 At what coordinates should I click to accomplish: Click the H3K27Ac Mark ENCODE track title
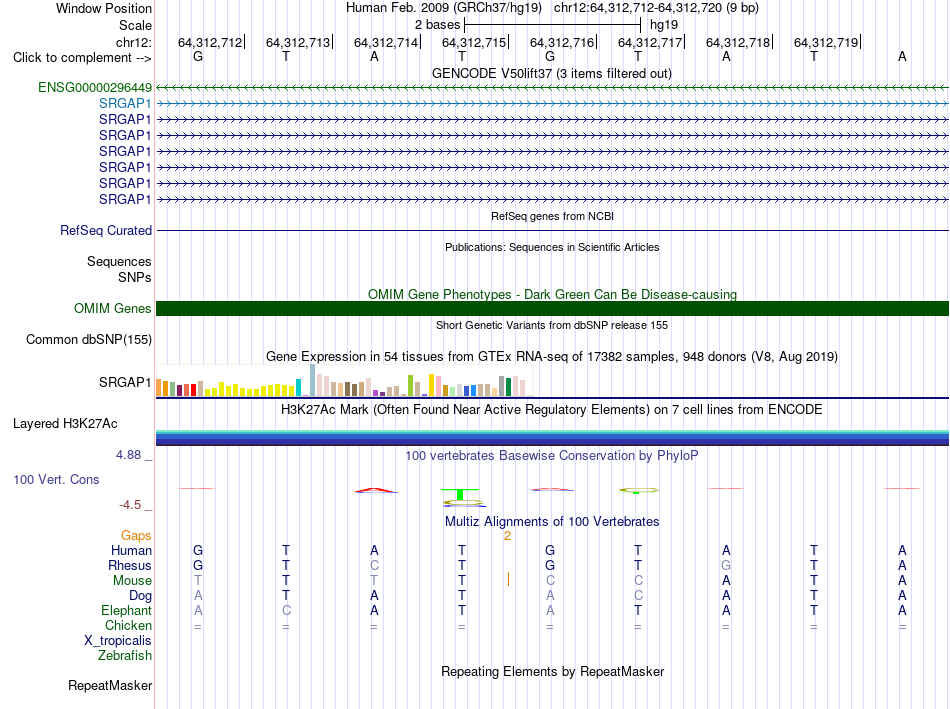552,410
